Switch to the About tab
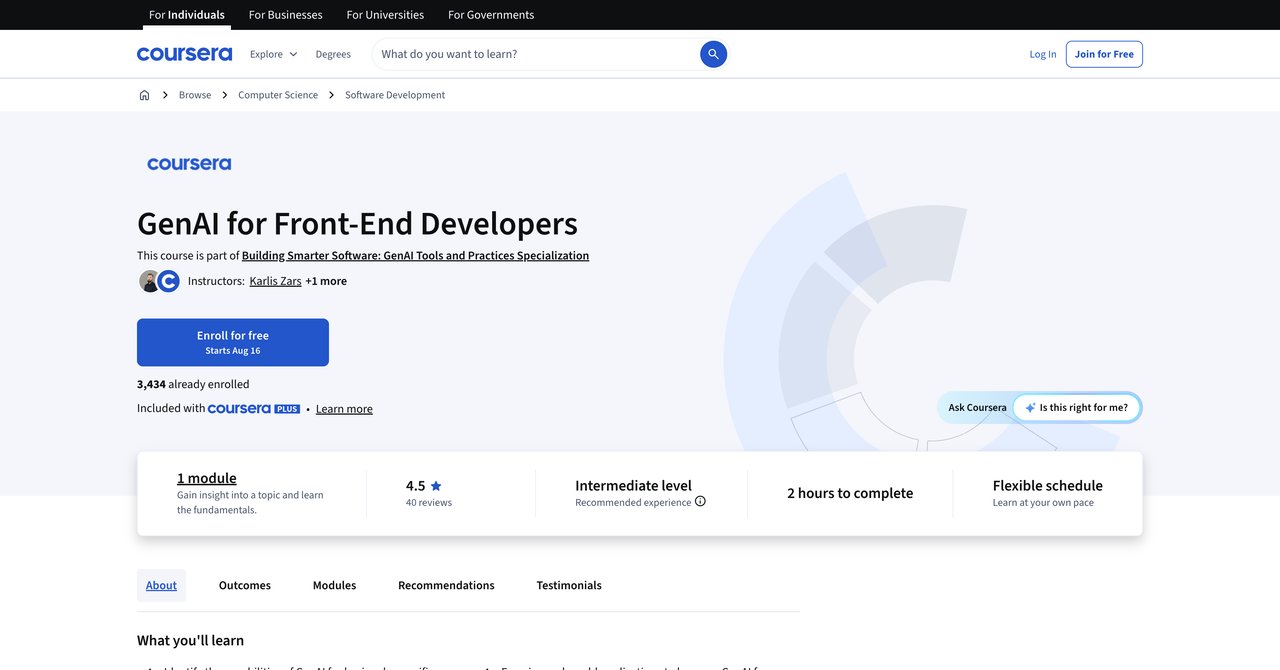This screenshot has height=670, width=1280. pos(161,586)
